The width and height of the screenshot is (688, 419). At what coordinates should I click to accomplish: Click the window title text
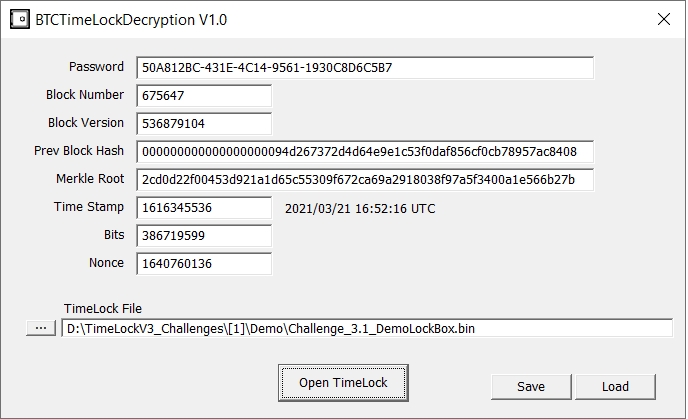click(131, 20)
